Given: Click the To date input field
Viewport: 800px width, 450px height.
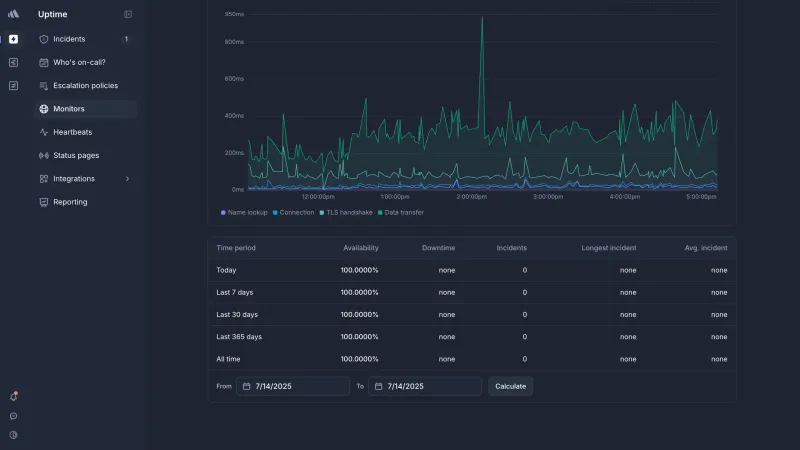Looking at the screenshot, I should 425,386.
